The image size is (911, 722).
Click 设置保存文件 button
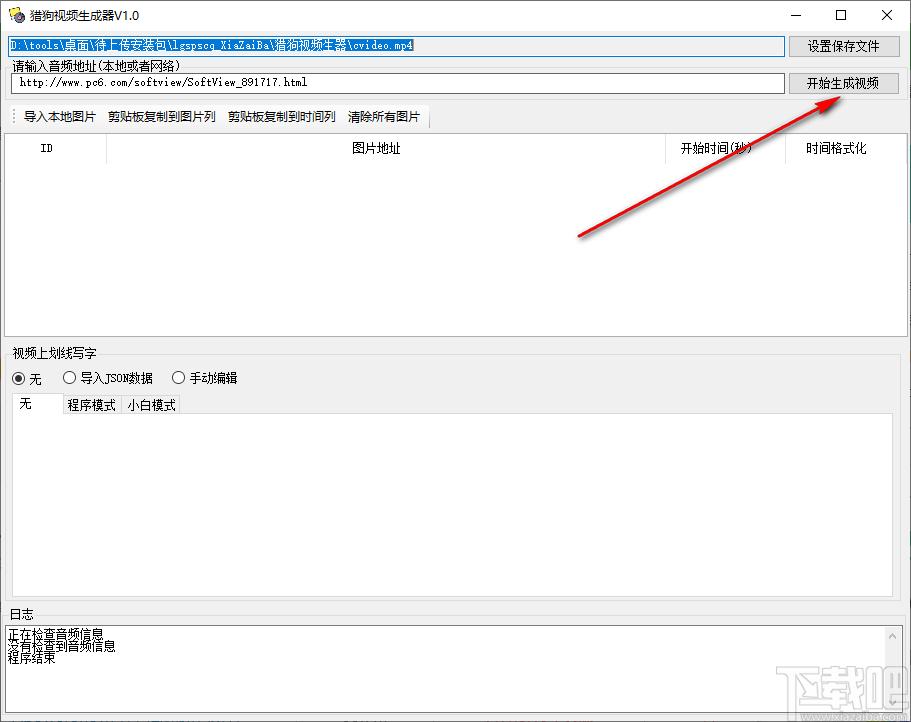tap(844, 46)
